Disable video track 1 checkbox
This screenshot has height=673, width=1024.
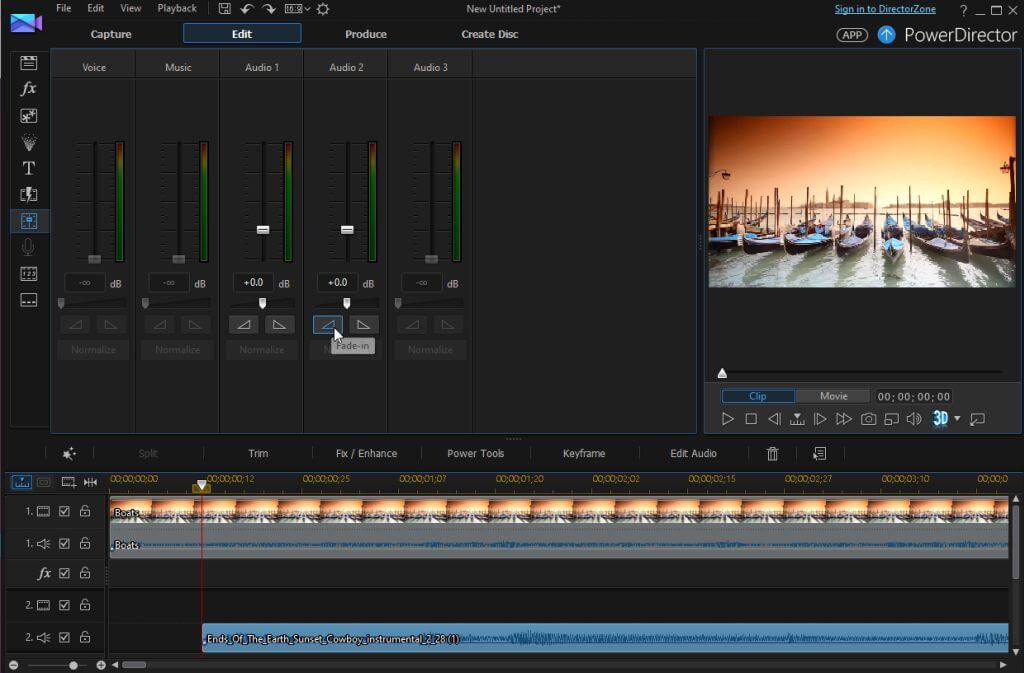pos(65,512)
